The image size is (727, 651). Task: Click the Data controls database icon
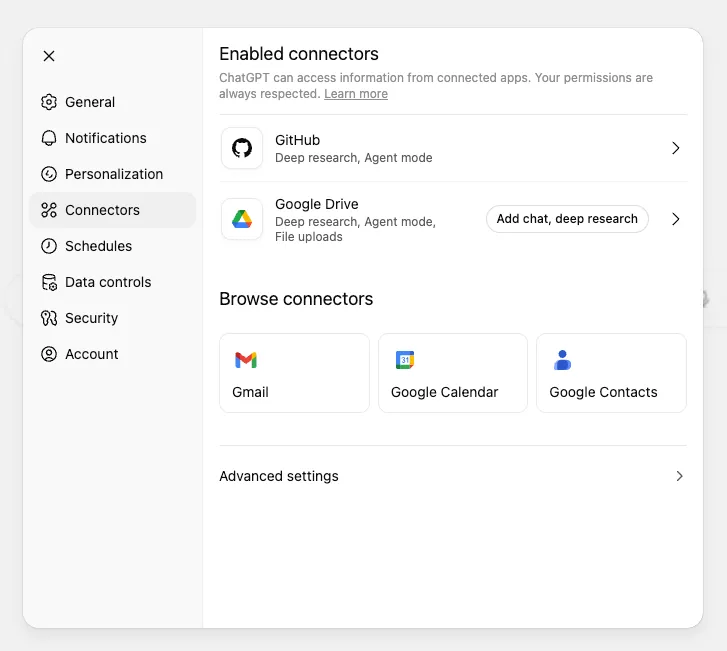coord(49,282)
